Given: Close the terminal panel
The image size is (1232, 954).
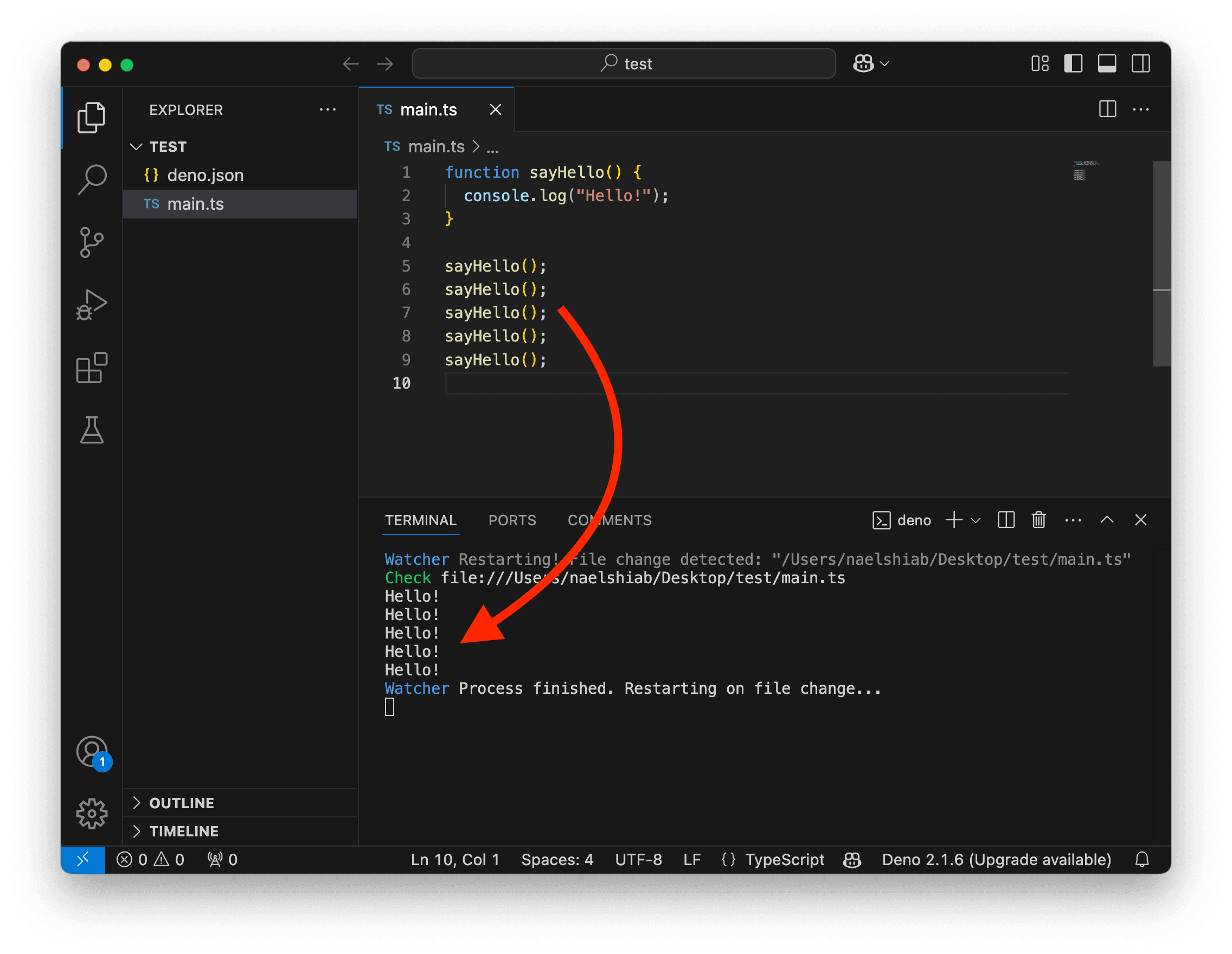Looking at the screenshot, I should pos(1140,520).
